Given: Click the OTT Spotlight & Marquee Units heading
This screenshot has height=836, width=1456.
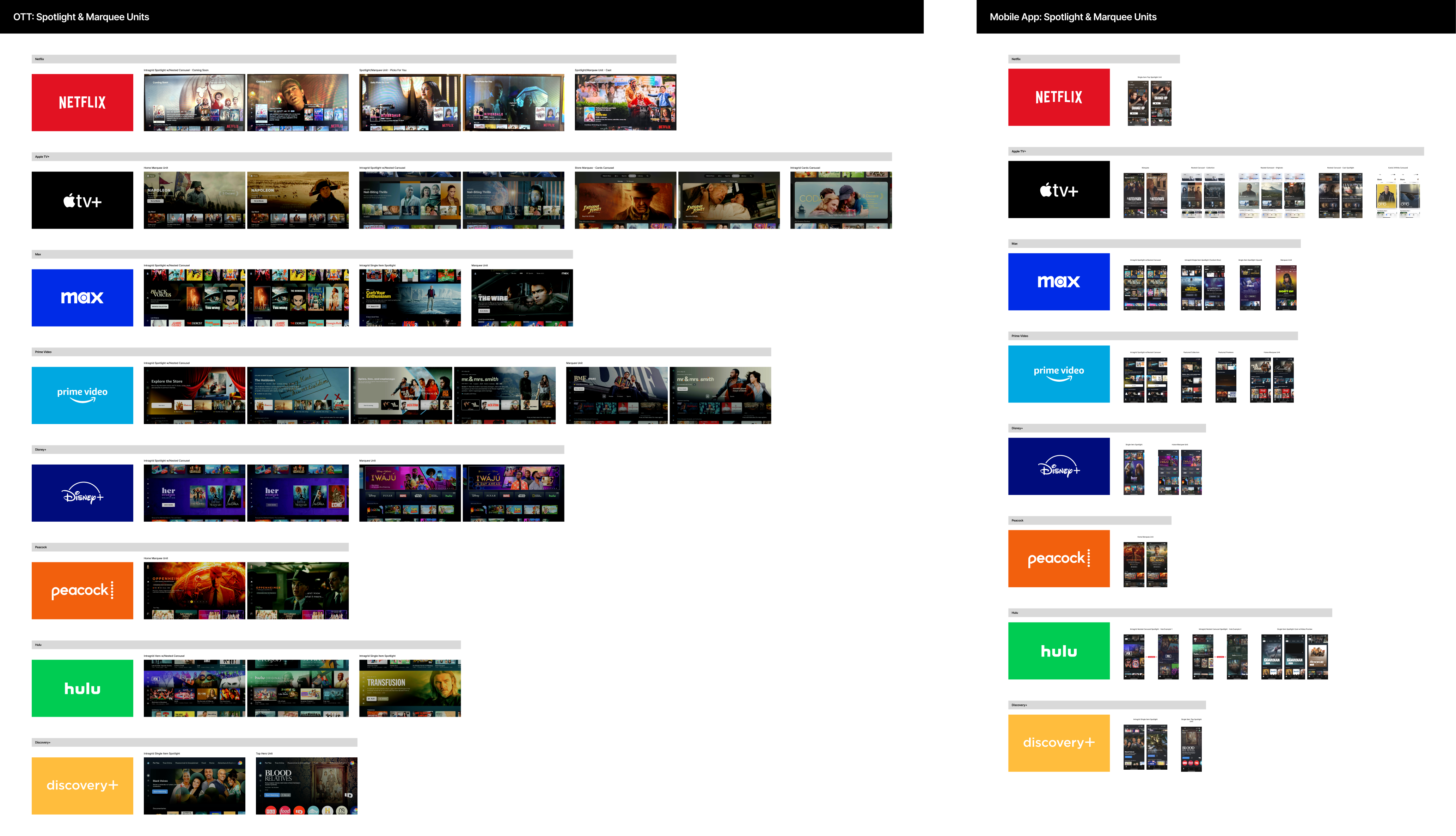Looking at the screenshot, I should (81, 17).
